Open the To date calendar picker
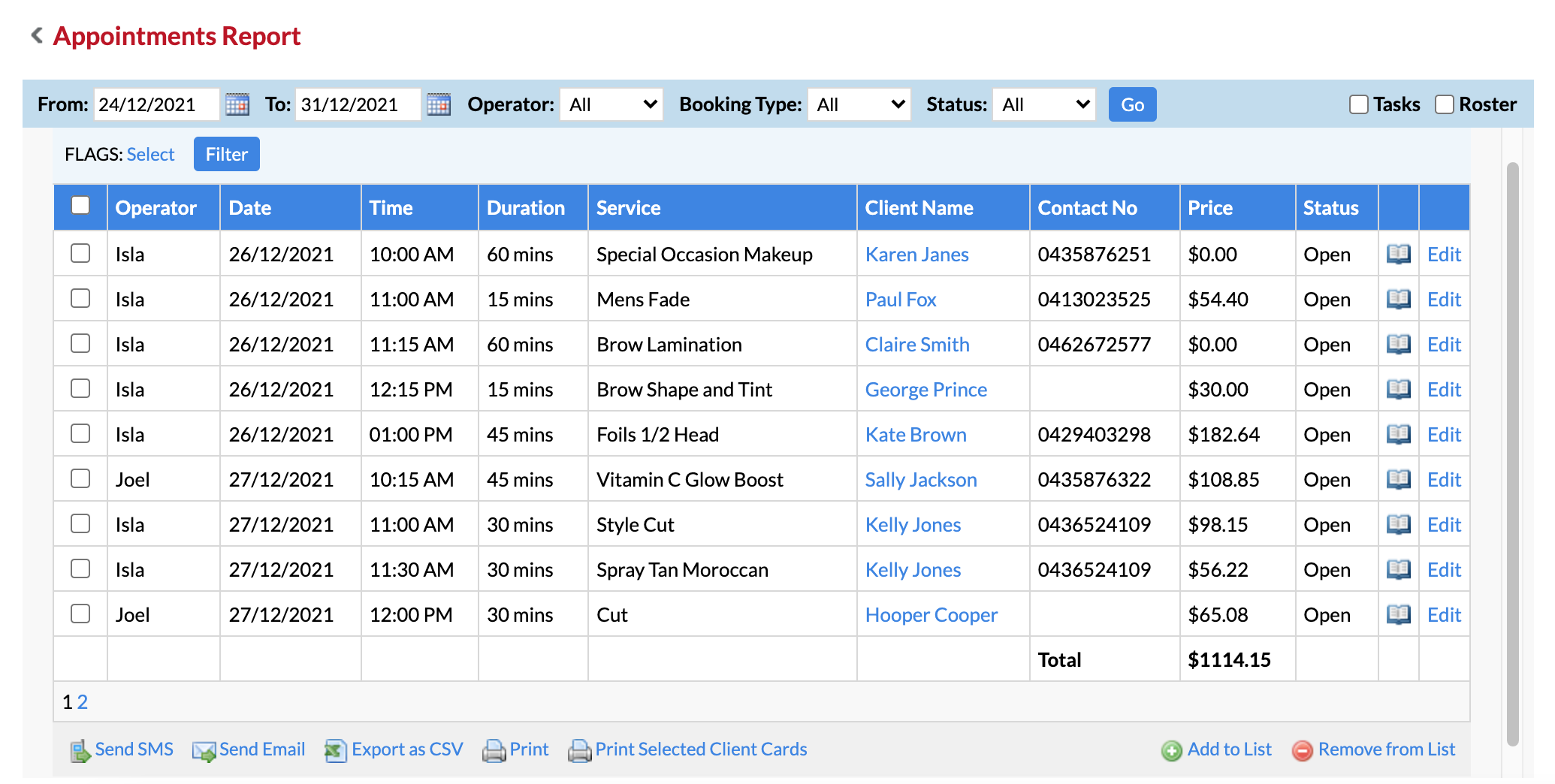The height and width of the screenshot is (784, 1555). [439, 104]
